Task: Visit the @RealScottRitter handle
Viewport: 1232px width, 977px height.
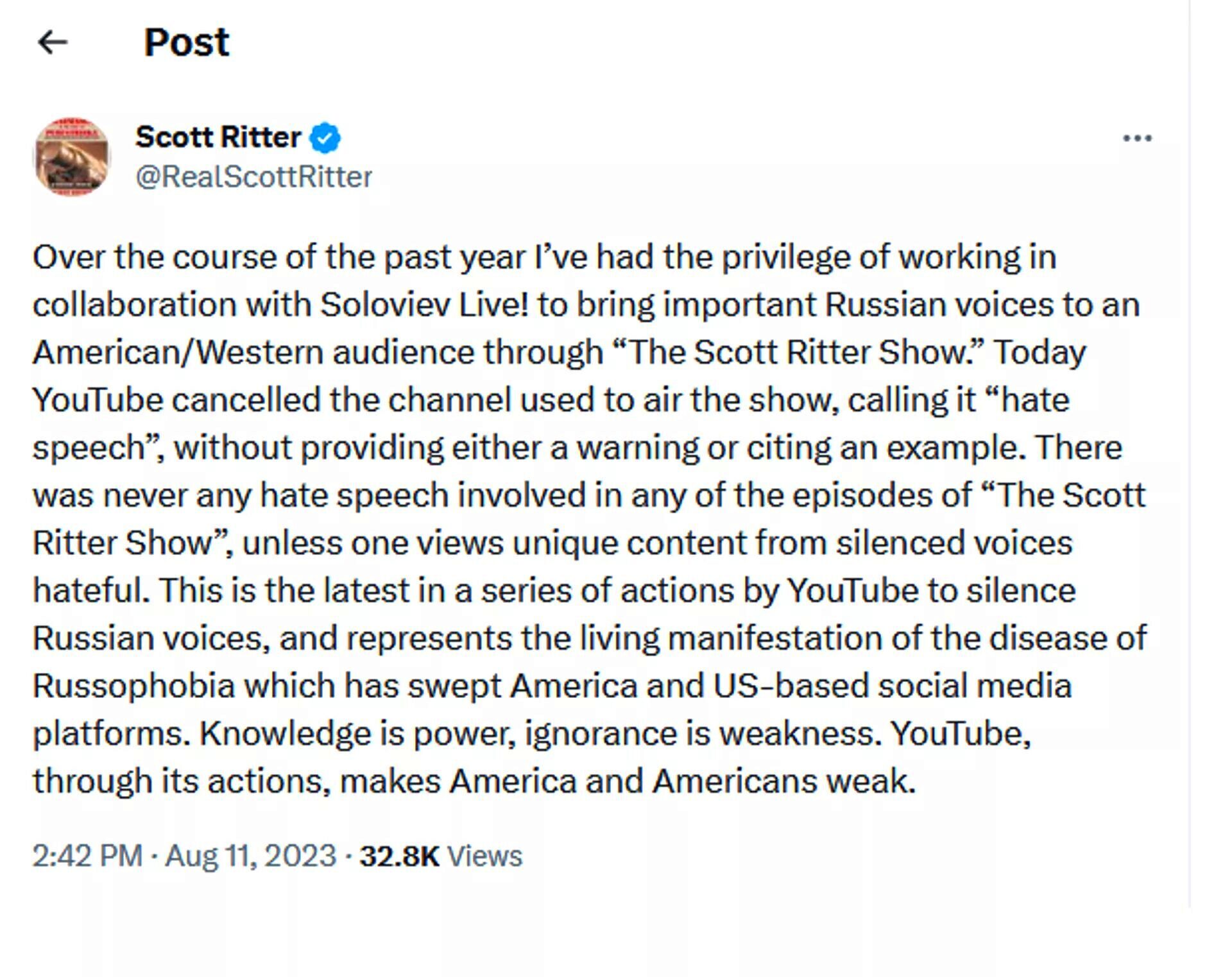Action: [253, 176]
